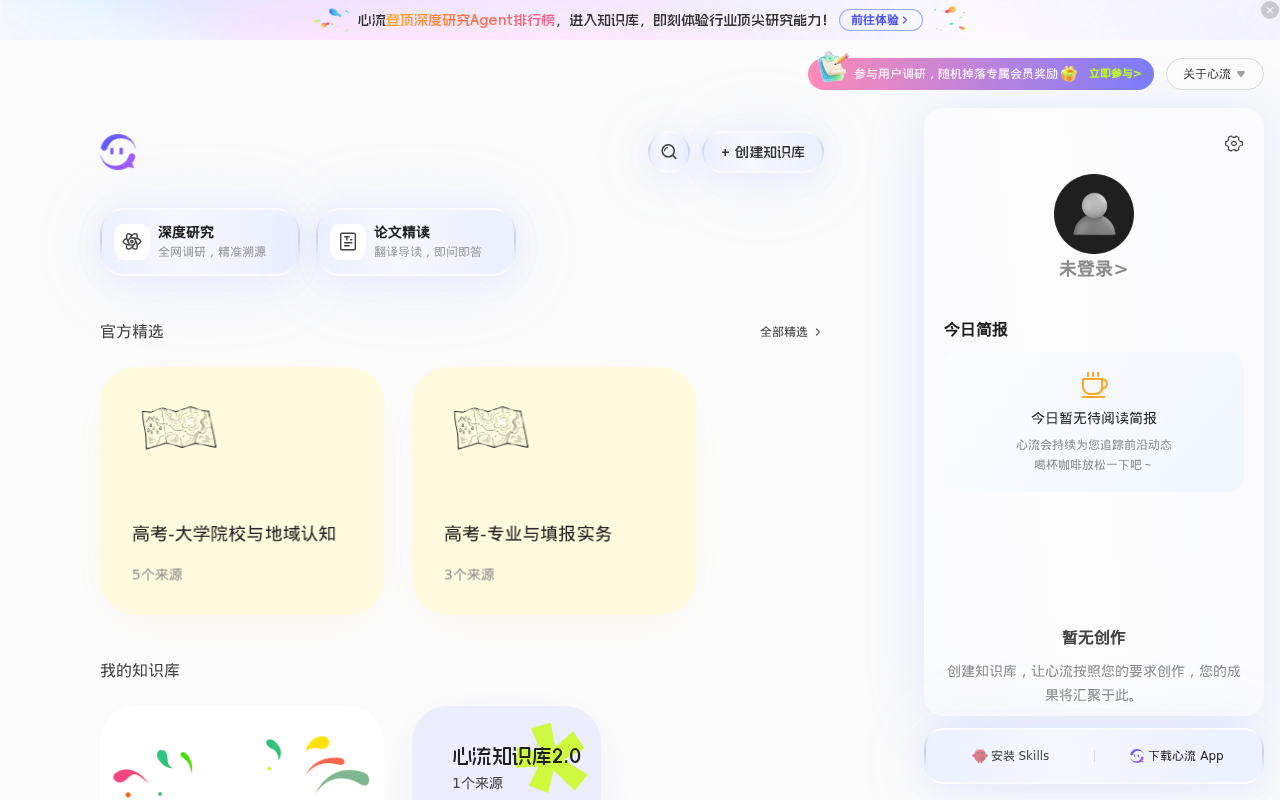Image resolution: width=1280 pixels, height=800 pixels.
Task: Click the 5个来源 label
Action: click(157, 575)
